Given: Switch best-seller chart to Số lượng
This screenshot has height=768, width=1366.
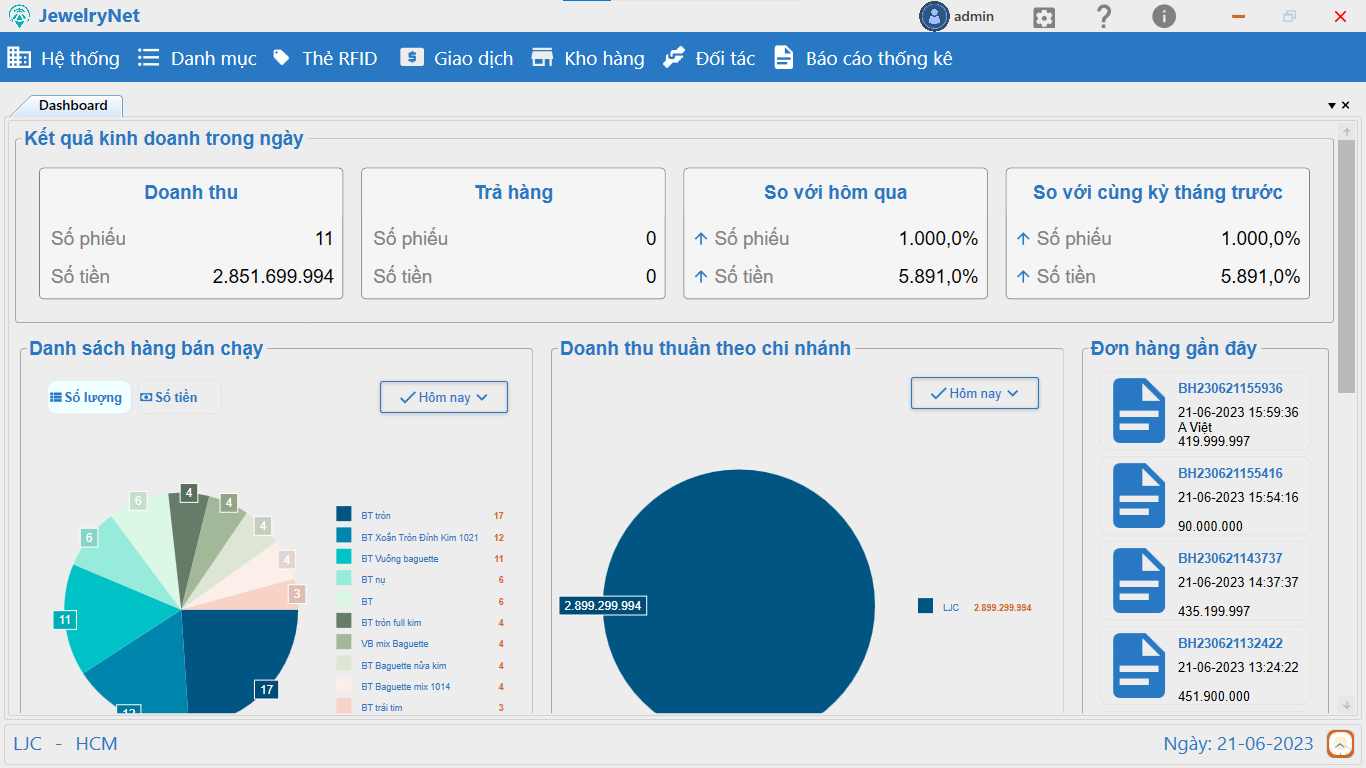Looking at the screenshot, I should pyautogui.click(x=87, y=397).
